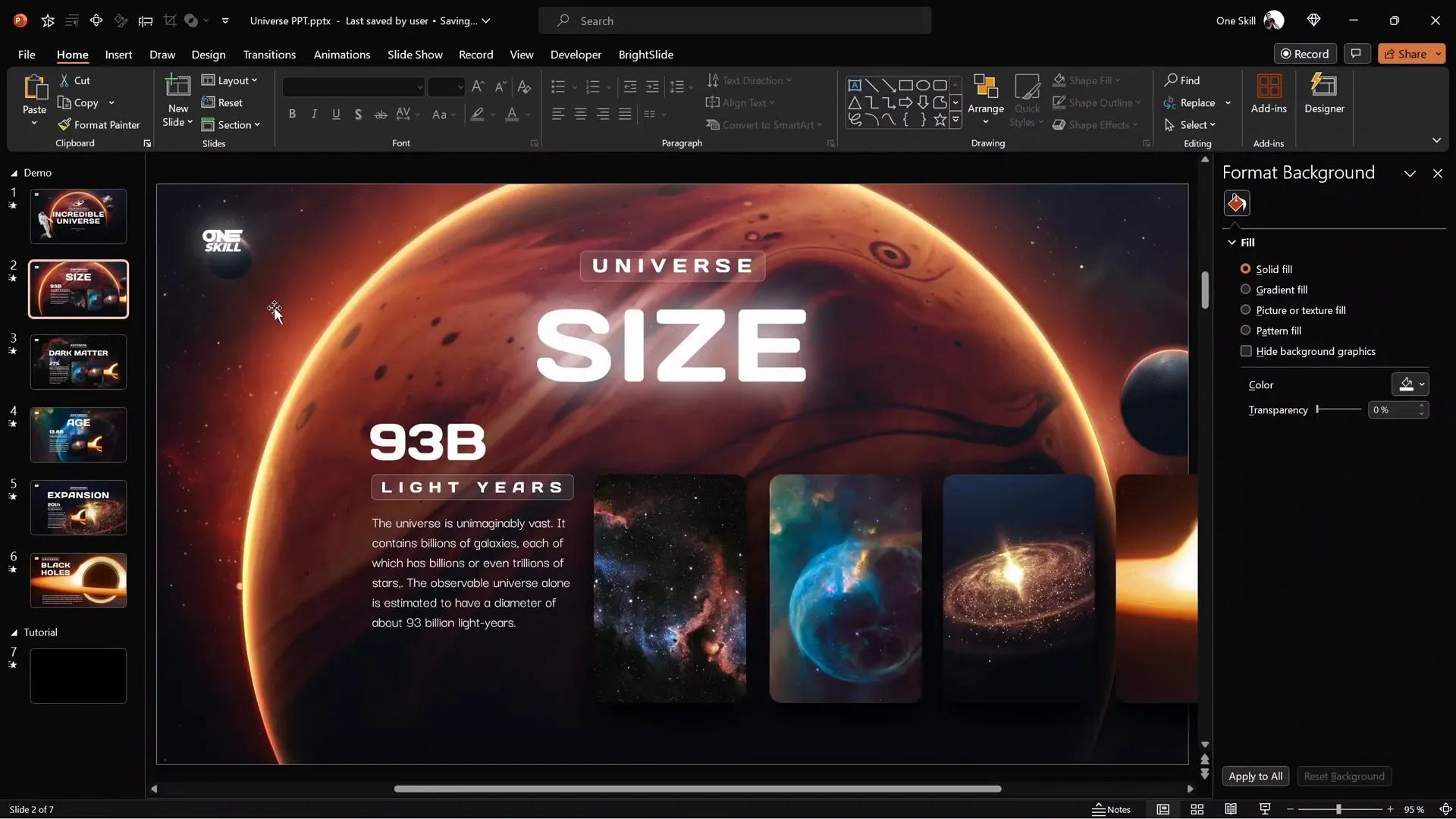This screenshot has height=819, width=1456.
Task: Open the Transitions tab
Action: pyautogui.click(x=269, y=55)
